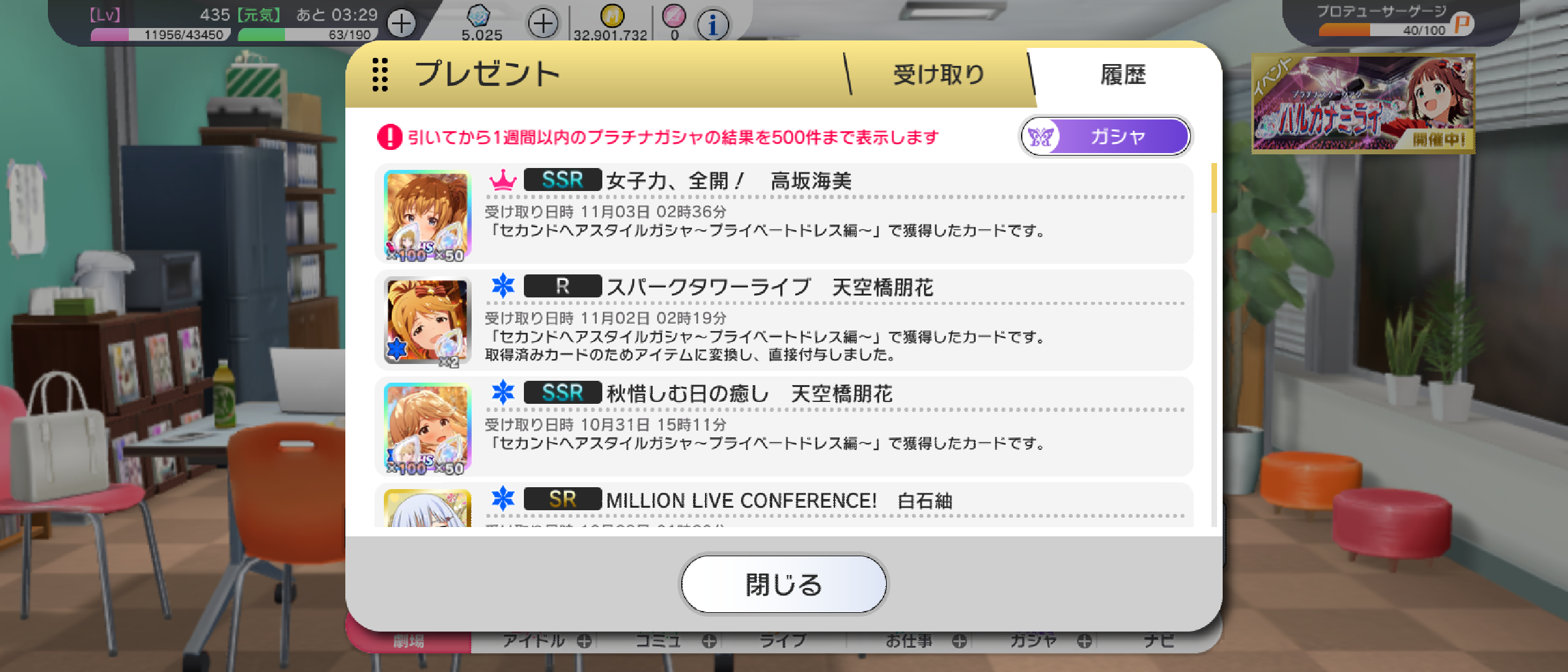The image size is (1568, 672).
Task: Close the present dialog with 閉じる
Action: pos(783,584)
